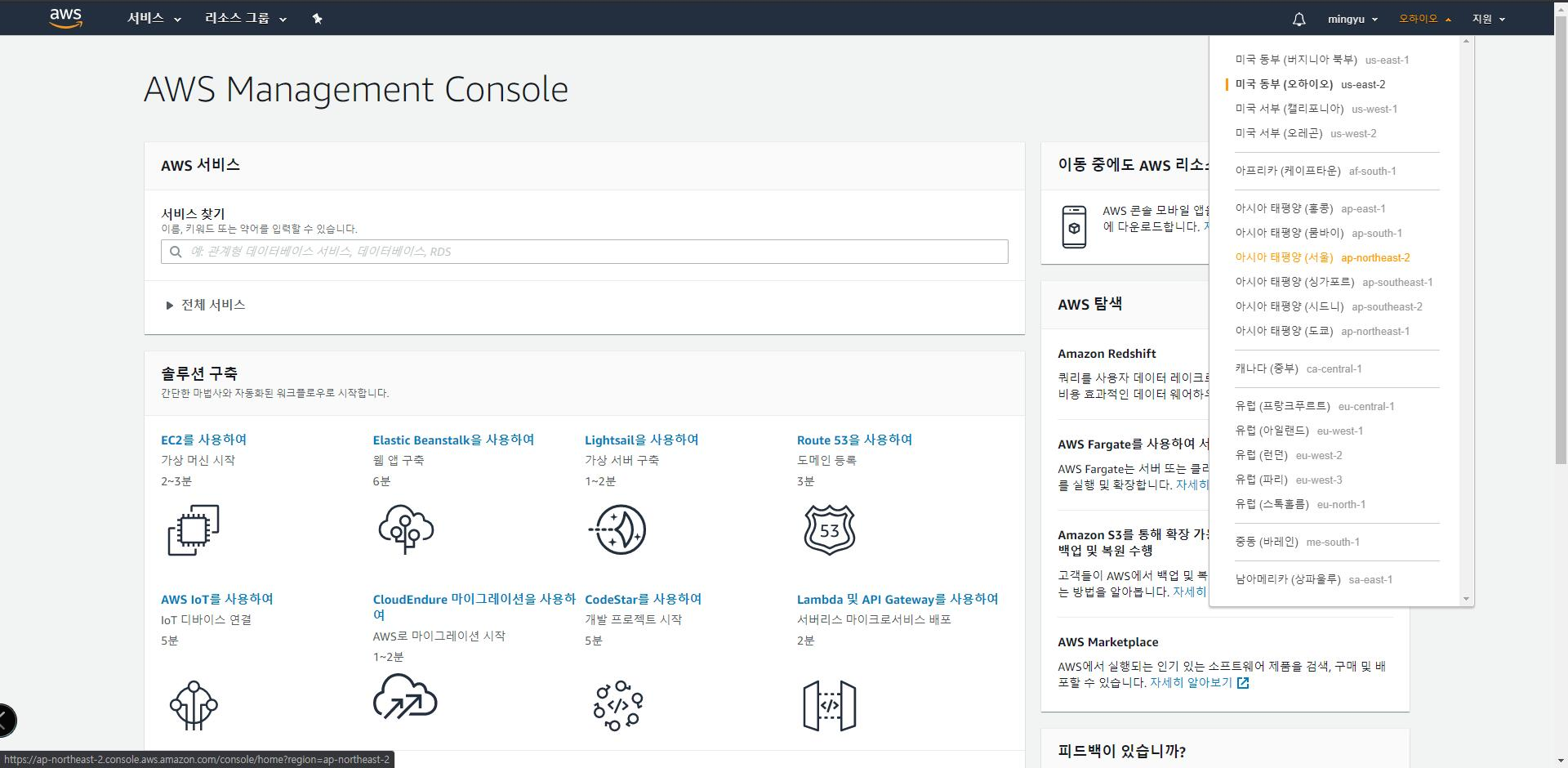
Task: Open the Elastic Beanstalk을 사용하여 link
Action: pos(453,440)
